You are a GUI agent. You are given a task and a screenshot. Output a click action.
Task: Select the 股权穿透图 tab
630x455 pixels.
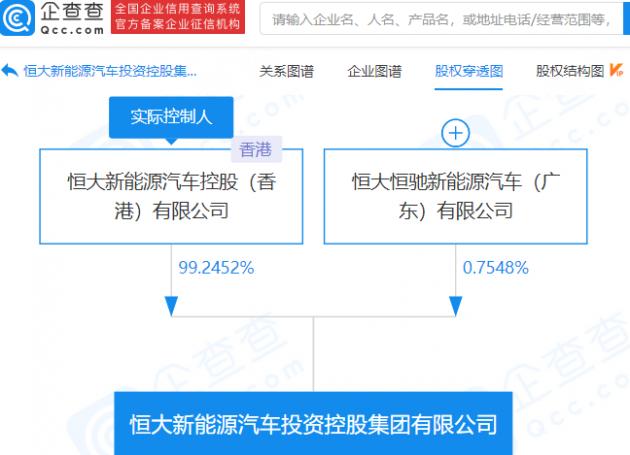(468, 72)
